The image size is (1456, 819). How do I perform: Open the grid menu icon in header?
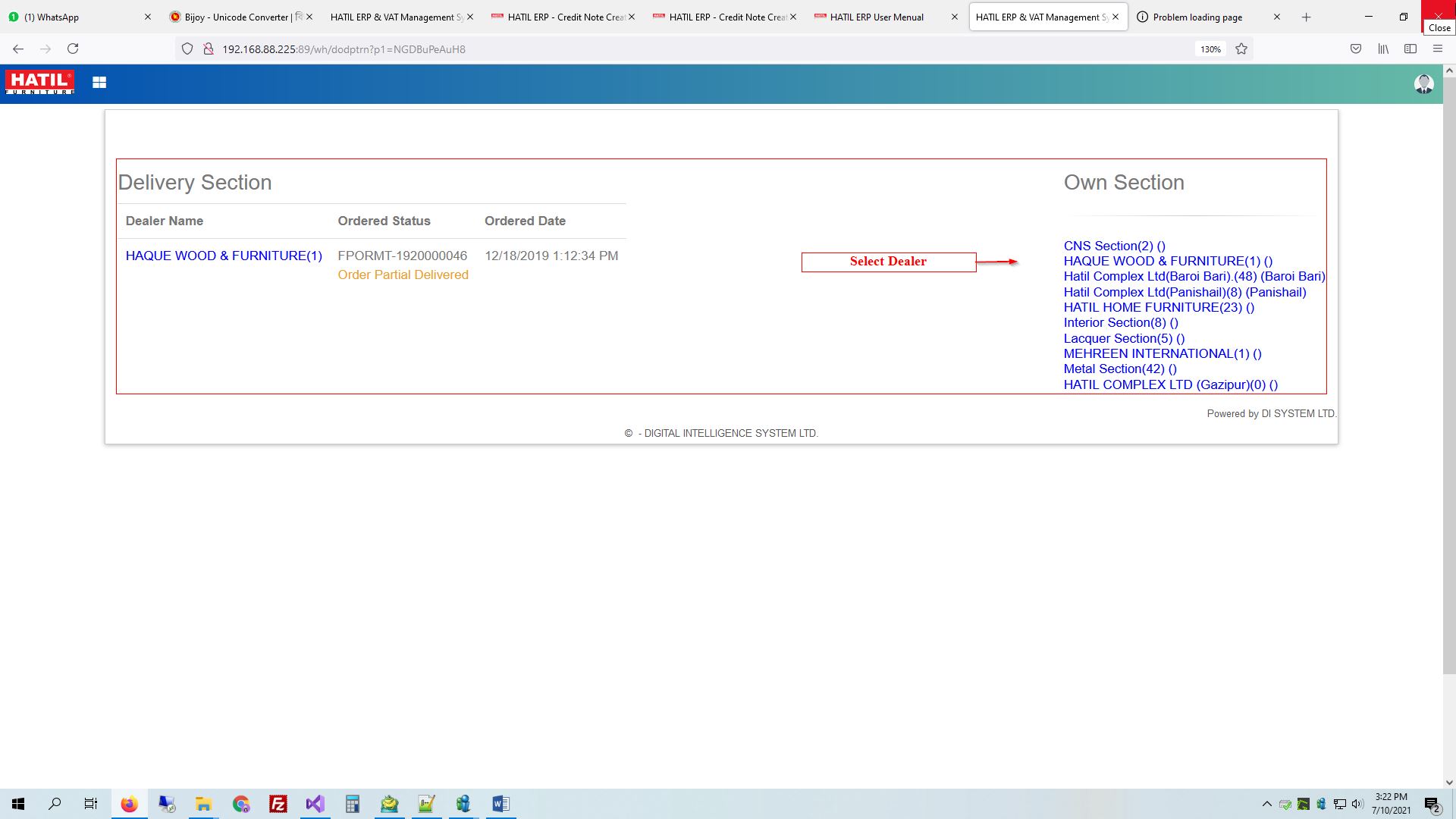tap(99, 83)
